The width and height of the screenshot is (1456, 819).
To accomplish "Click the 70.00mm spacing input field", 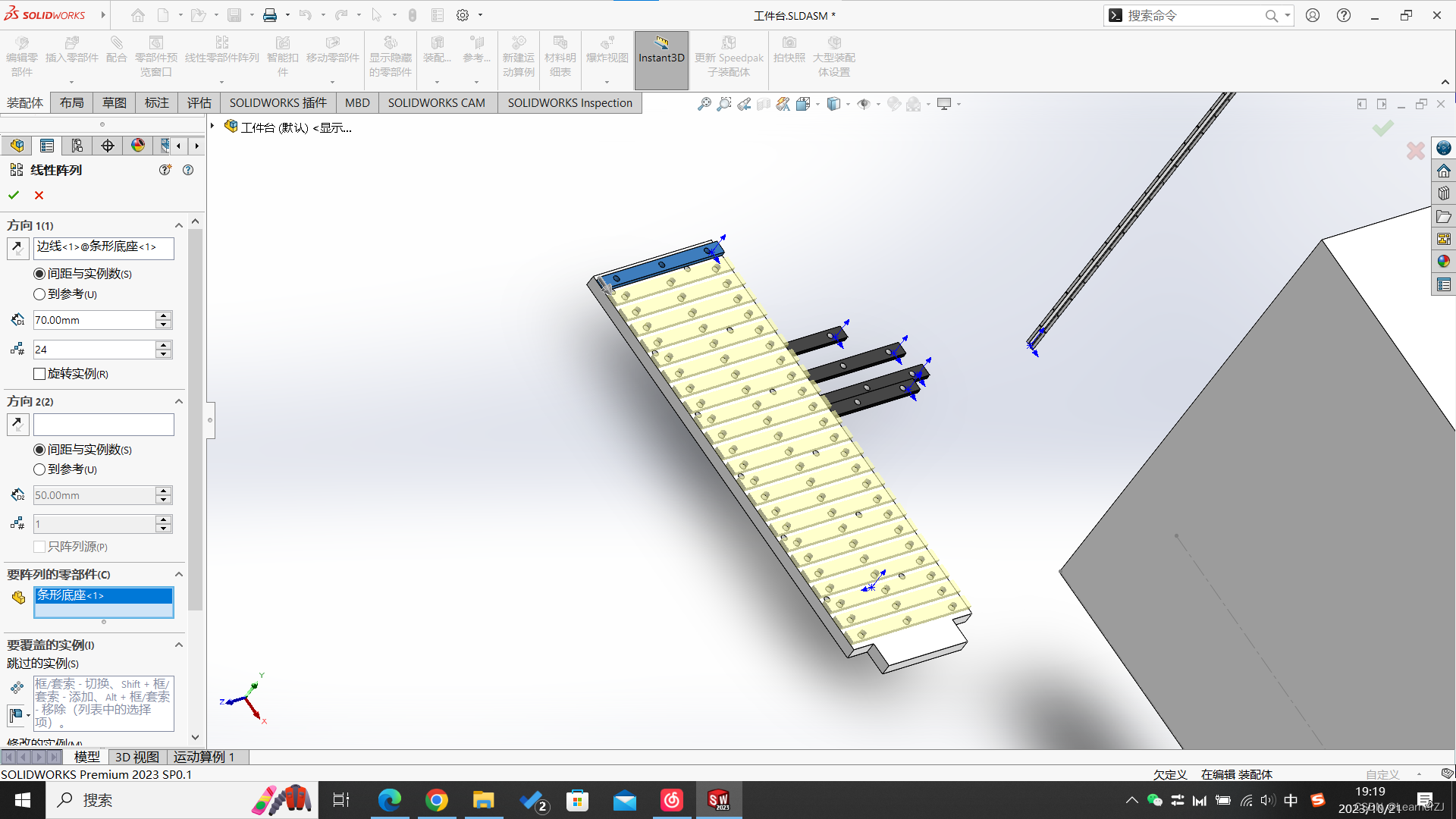I will point(93,320).
